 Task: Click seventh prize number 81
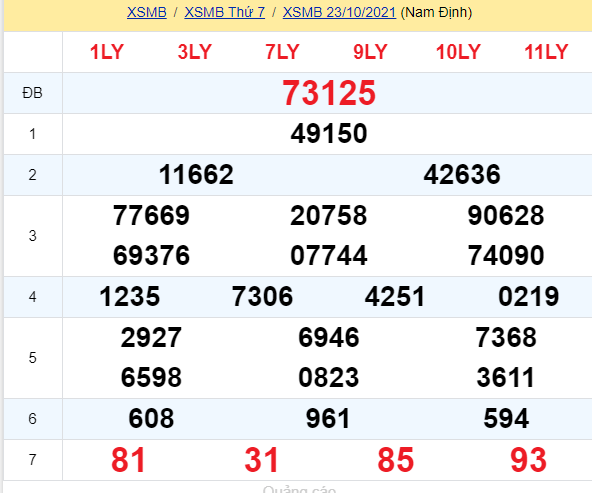point(128,460)
